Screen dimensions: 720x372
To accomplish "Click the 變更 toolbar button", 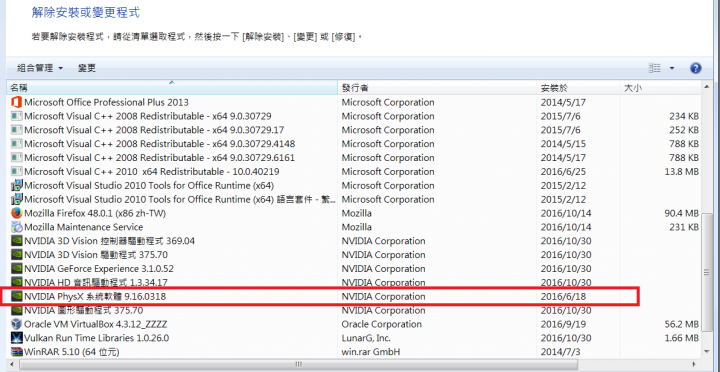I will click(x=87, y=68).
